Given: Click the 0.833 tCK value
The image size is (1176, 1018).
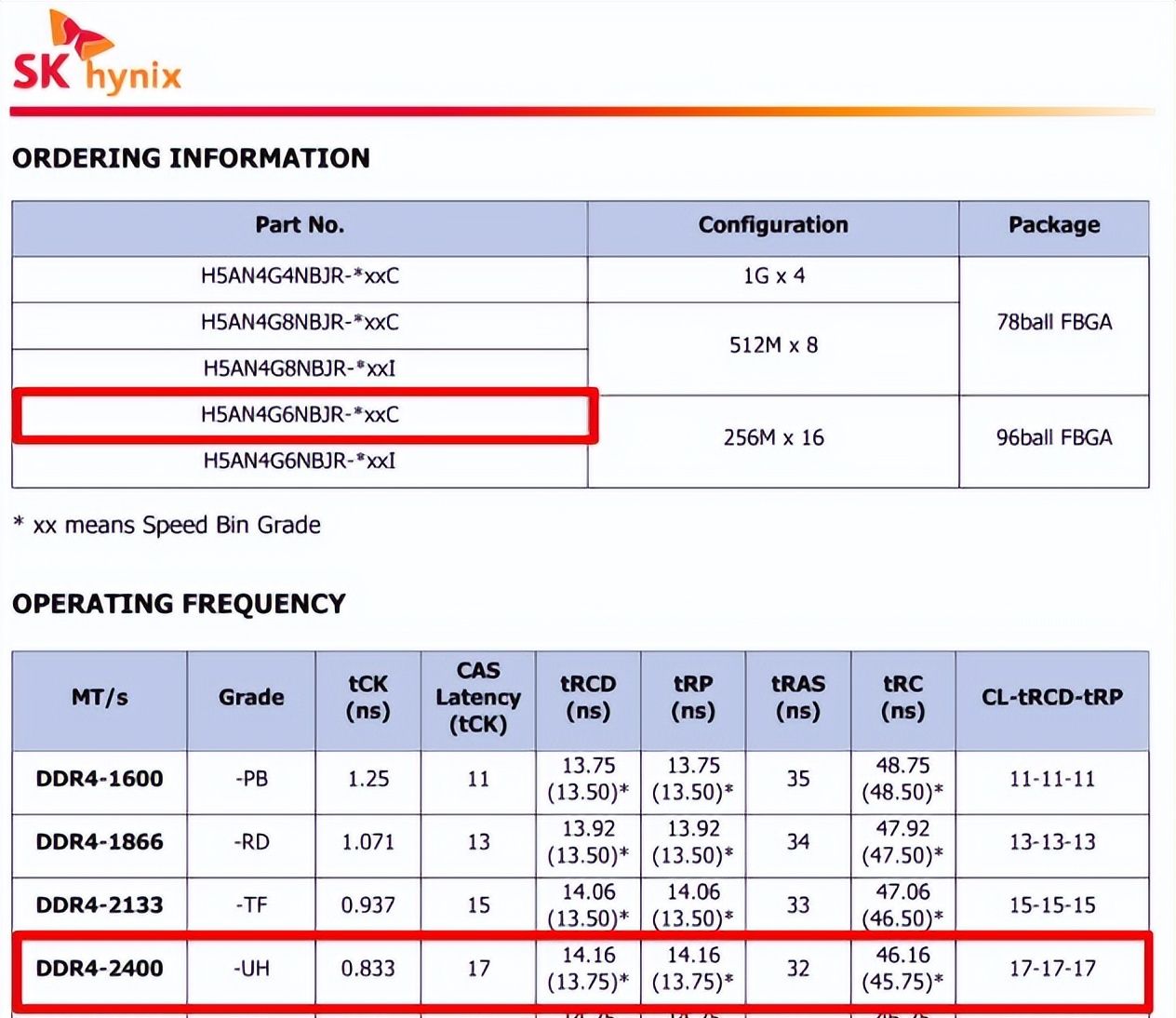Looking at the screenshot, I should click(x=368, y=970).
